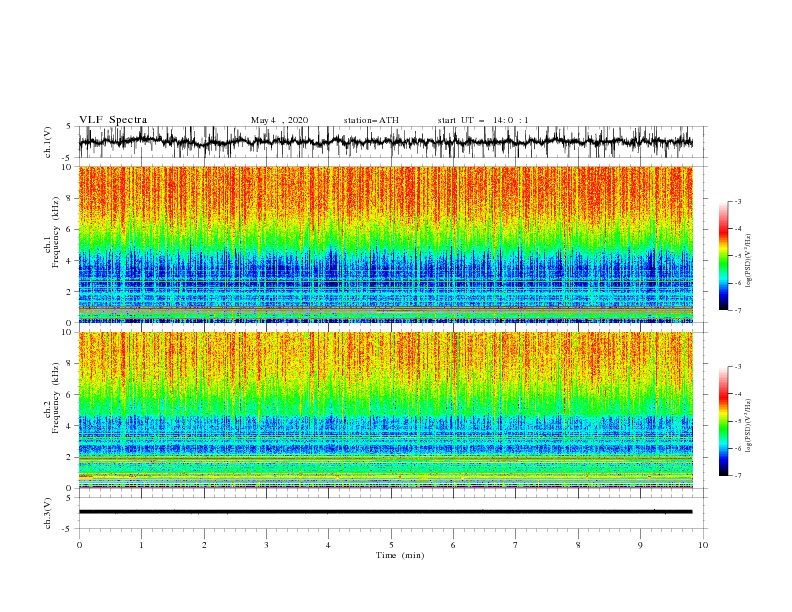Click the ch.3 flat voltage trace
This screenshot has width=792, height=612.
[x=385, y=512]
